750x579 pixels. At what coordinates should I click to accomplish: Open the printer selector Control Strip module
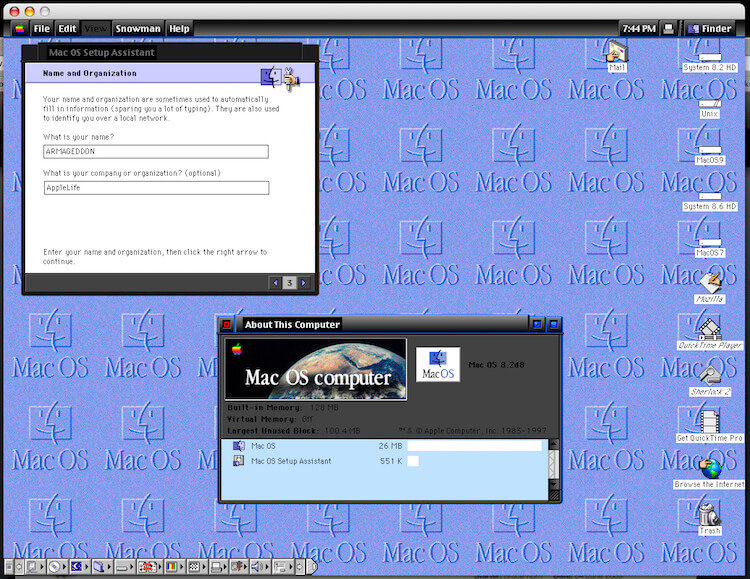click(x=219, y=567)
